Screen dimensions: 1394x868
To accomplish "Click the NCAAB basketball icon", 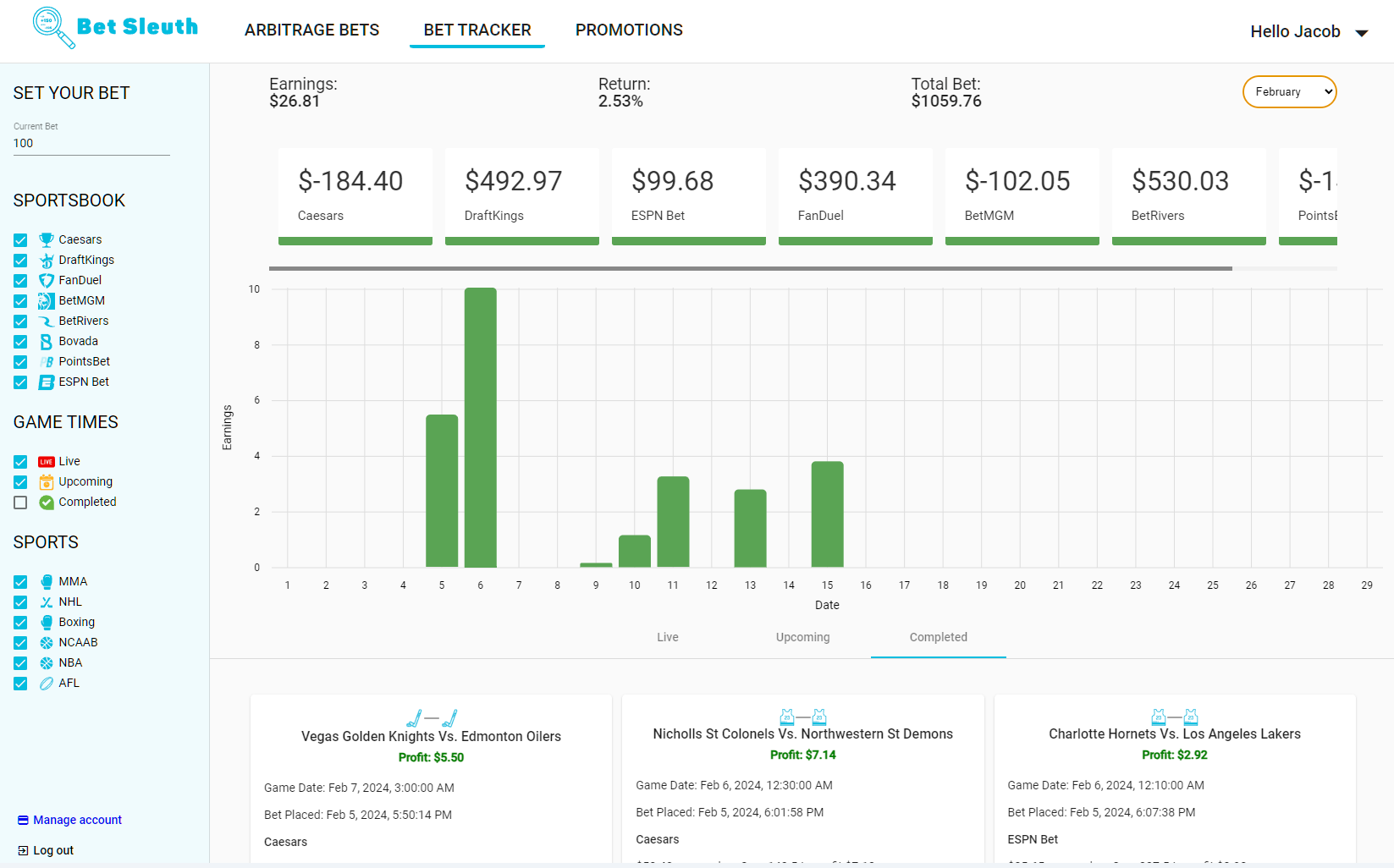I will [47, 643].
